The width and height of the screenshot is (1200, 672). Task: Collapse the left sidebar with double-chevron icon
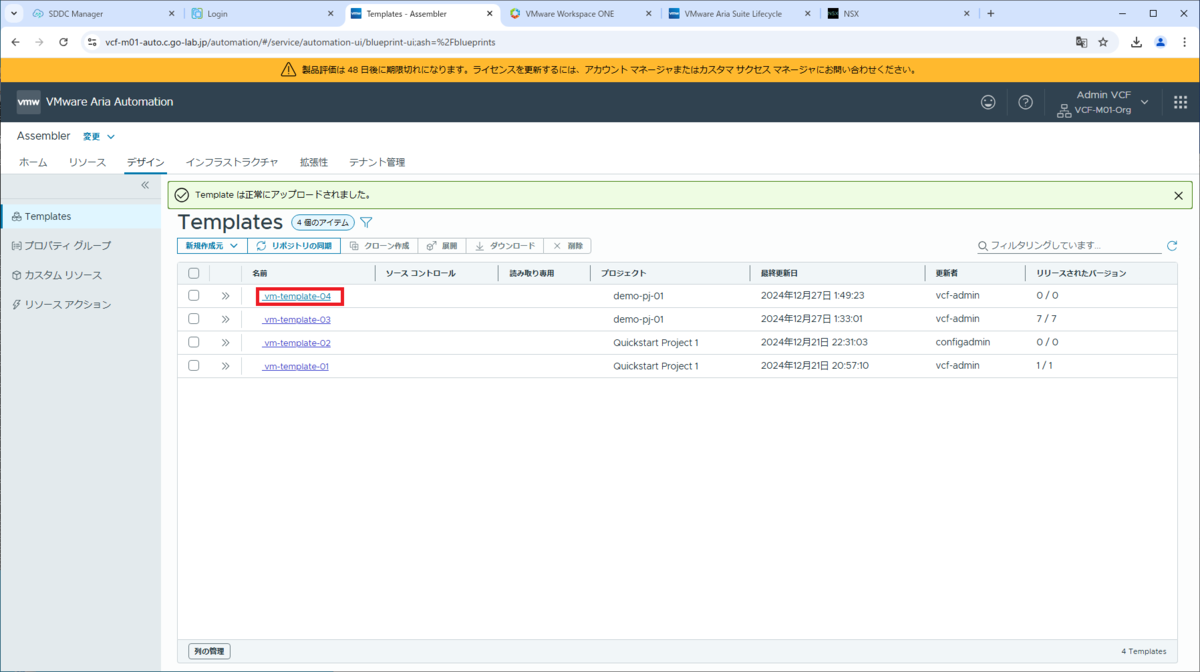pos(145,185)
